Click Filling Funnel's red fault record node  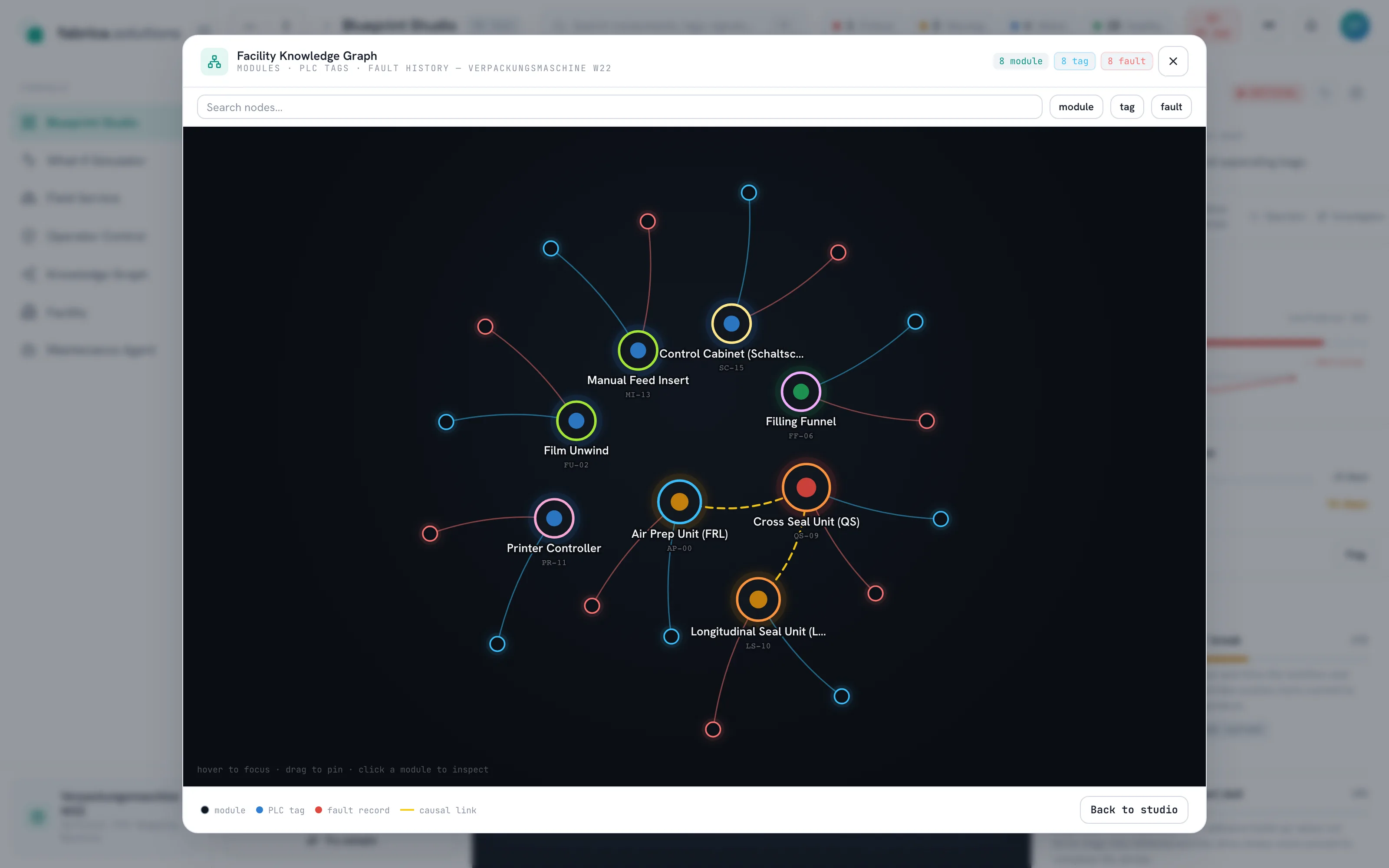coord(926,421)
